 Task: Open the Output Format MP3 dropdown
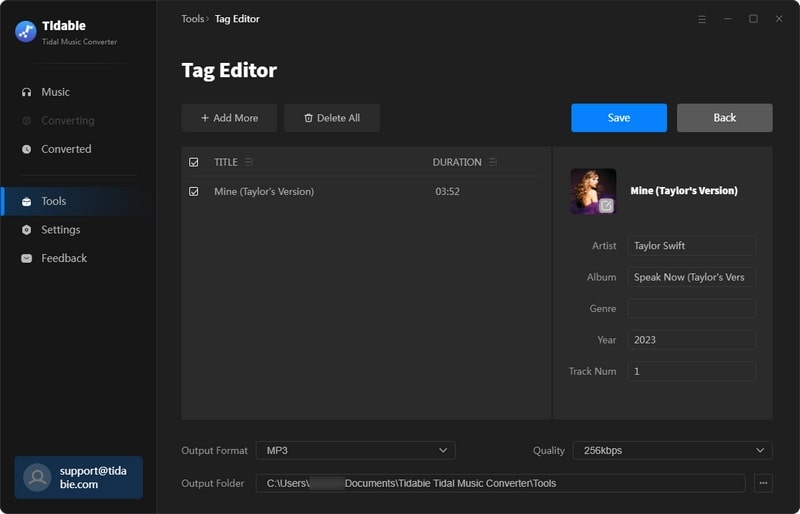pos(355,450)
